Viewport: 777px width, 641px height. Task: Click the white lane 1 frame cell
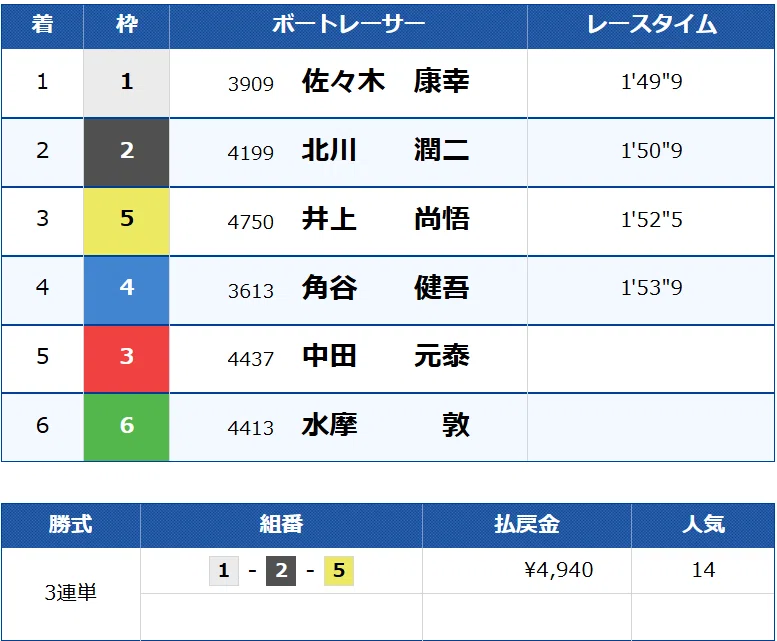coord(126,83)
